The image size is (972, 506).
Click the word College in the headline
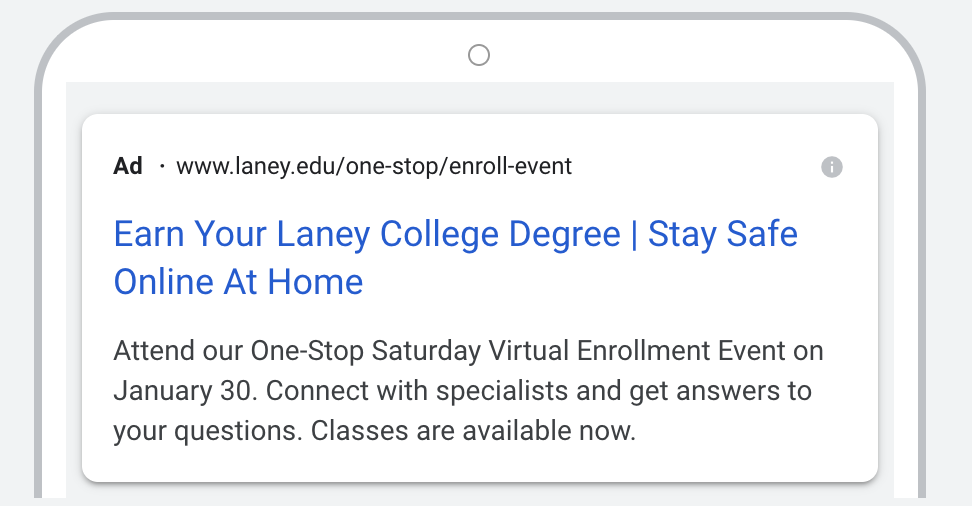click(439, 234)
